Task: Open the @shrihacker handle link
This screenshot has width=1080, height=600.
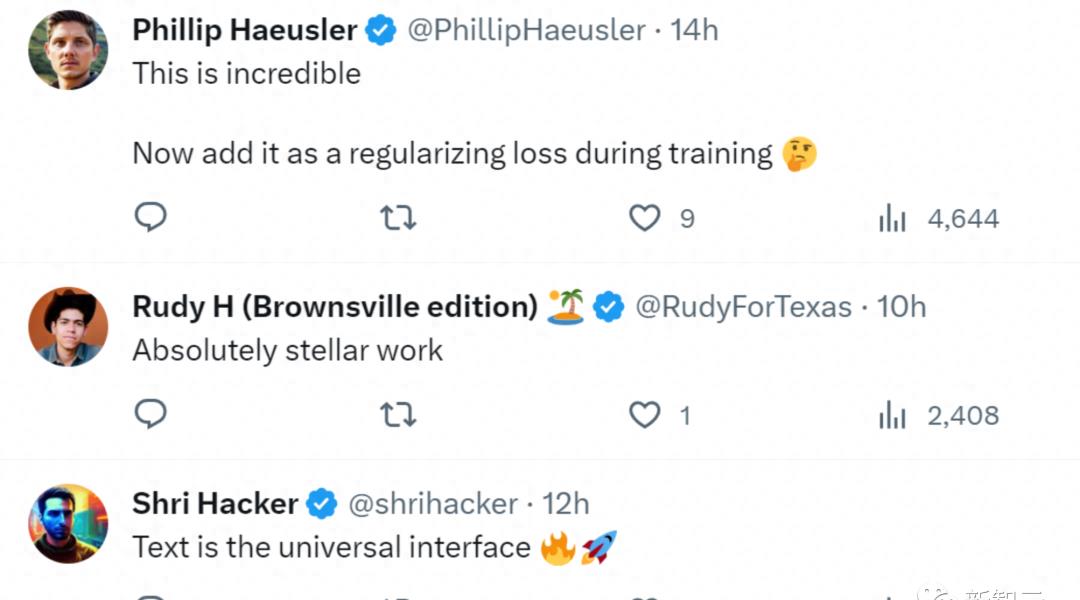Action: point(432,503)
